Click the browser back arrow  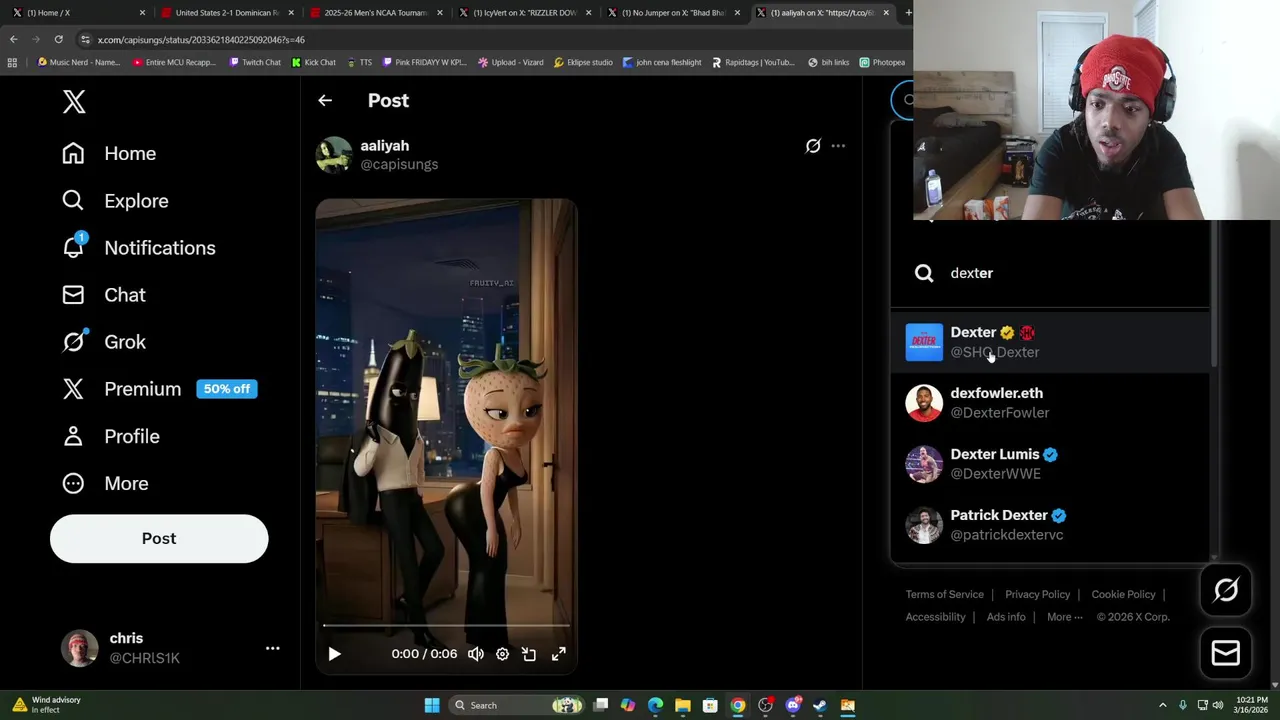(13, 39)
